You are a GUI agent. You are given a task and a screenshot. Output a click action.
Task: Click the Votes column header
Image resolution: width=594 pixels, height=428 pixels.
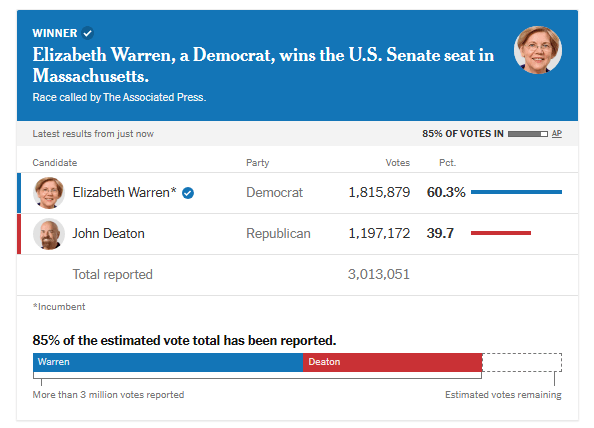coord(397,162)
